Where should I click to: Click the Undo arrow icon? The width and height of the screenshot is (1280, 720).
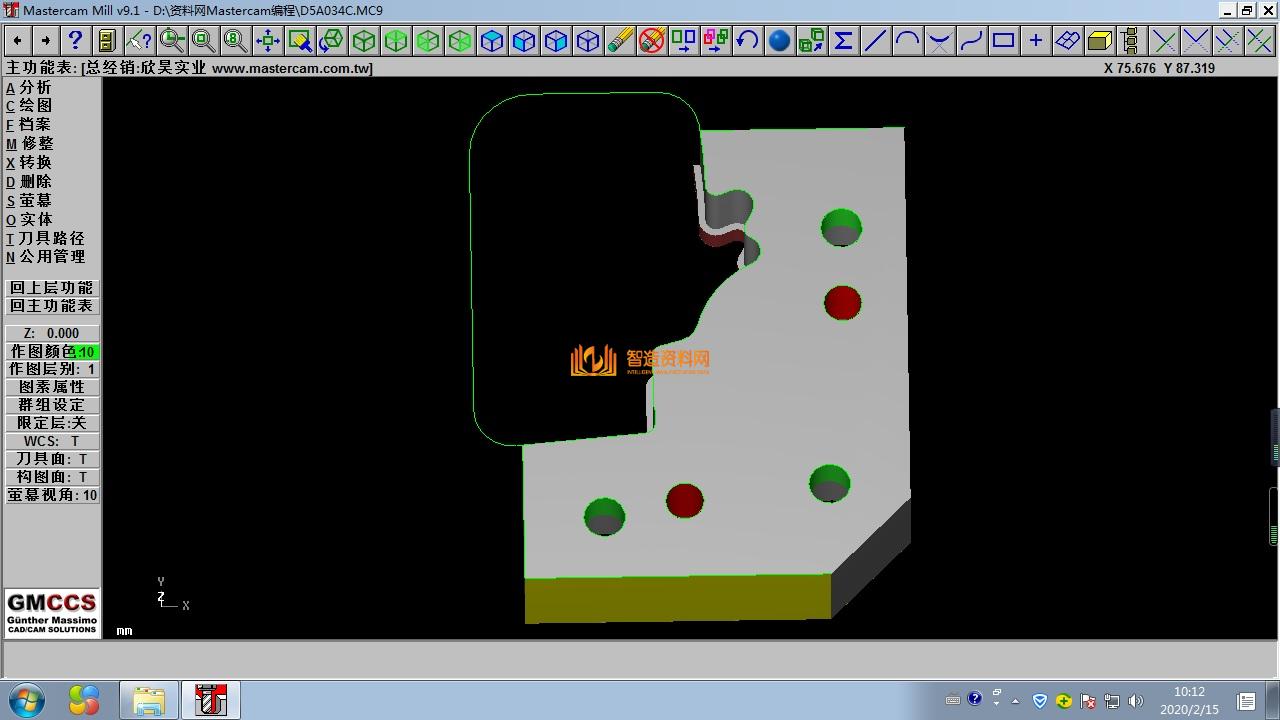(x=747, y=40)
